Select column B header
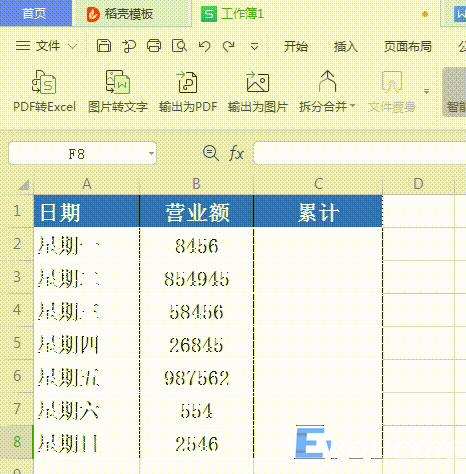 (x=196, y=184)
